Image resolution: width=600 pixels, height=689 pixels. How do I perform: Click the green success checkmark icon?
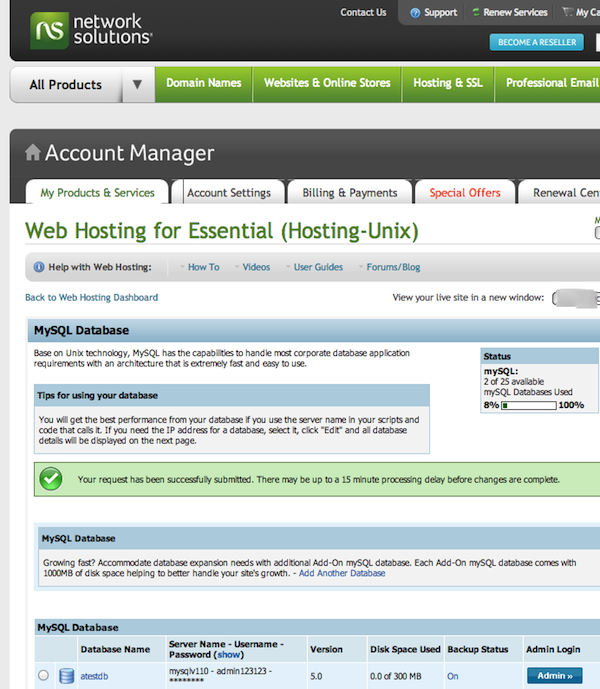click(x=52, y=480)
